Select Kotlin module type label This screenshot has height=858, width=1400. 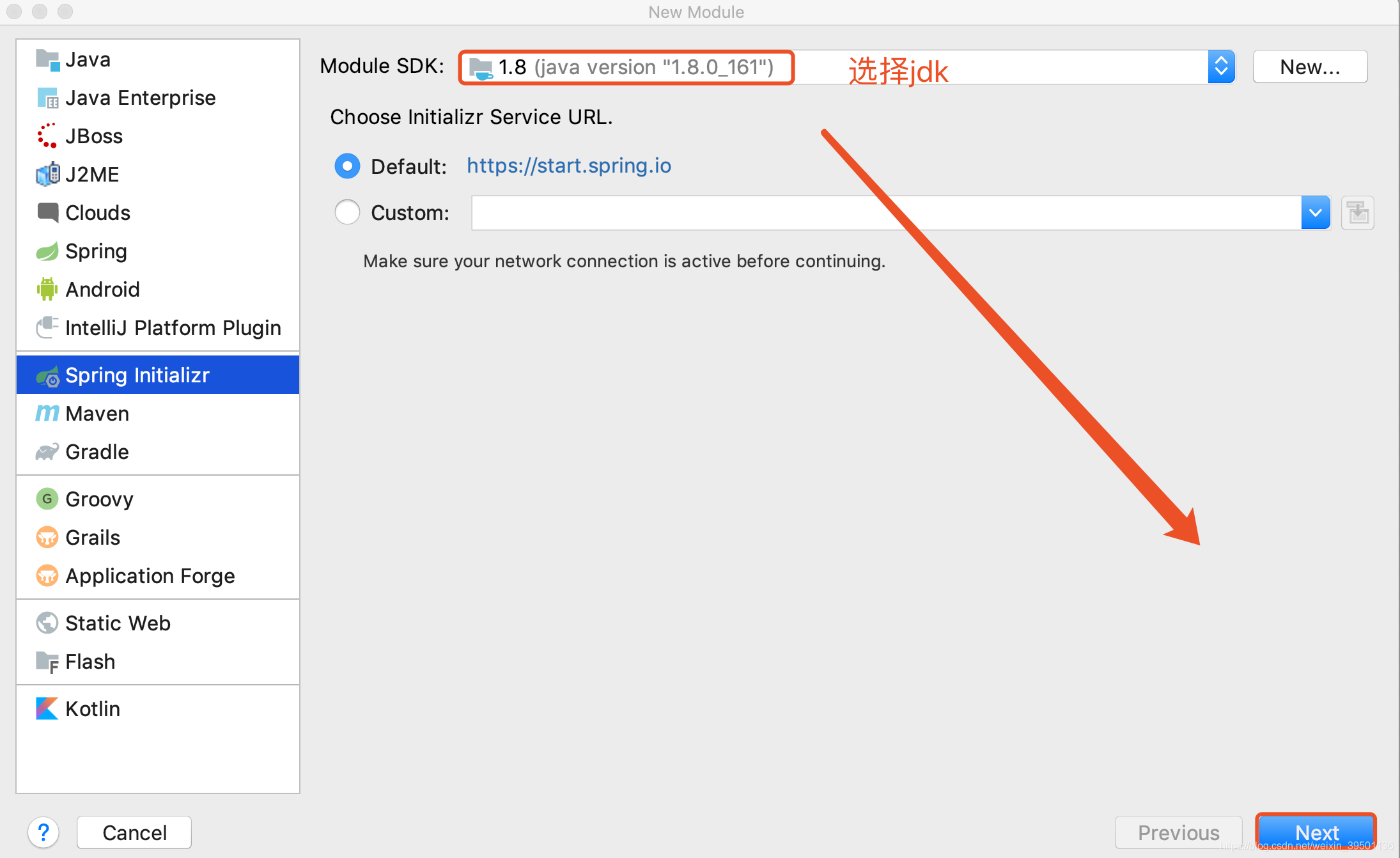pyautogui.click(x=93, y=708)
